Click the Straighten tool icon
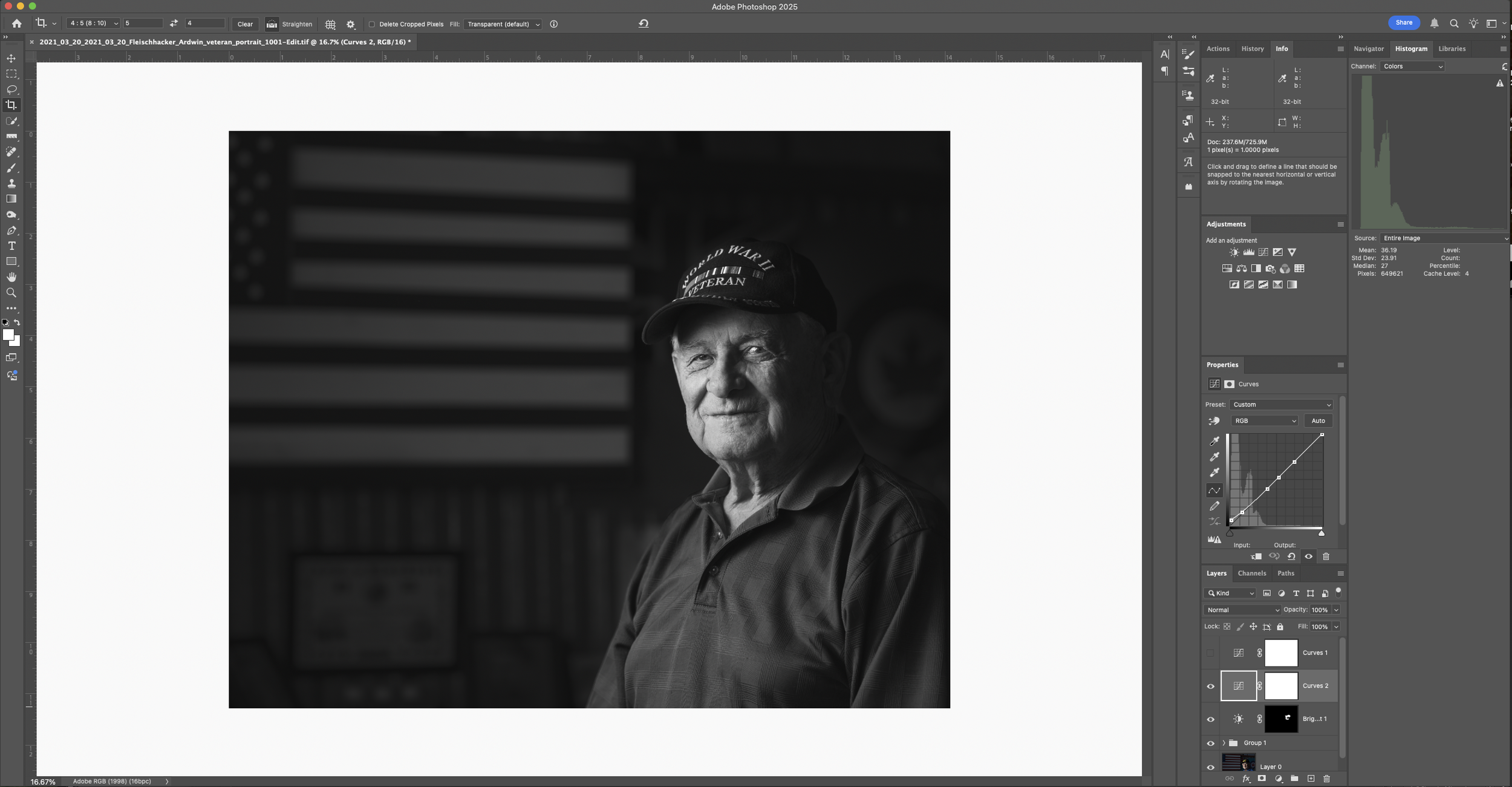 tap(272, 24)
